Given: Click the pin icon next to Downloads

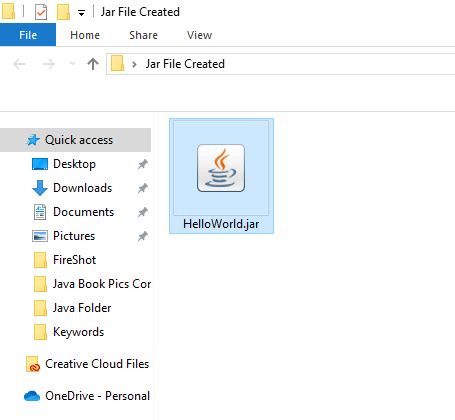Looking at the screenshot, I should point(143,188).
